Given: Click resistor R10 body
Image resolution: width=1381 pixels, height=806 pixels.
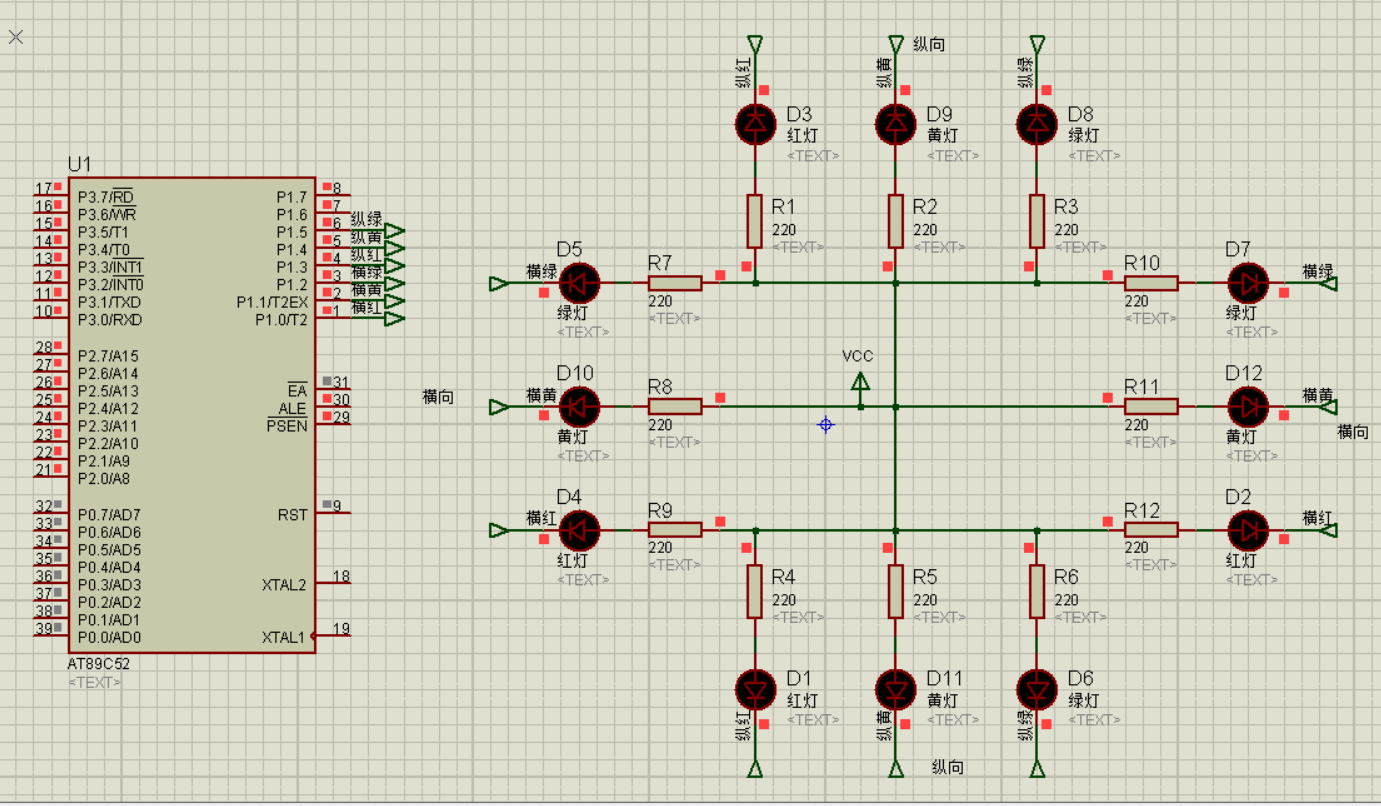Looking at the screenshot, I should [1151, 283].
